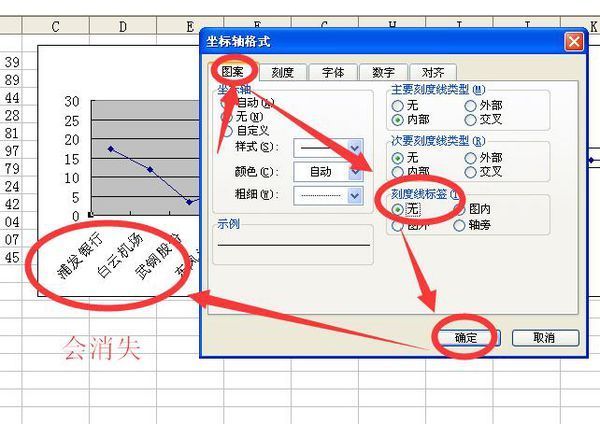Click the cell showing 39
Screen dimensions: 600x424
coord(11,62)
